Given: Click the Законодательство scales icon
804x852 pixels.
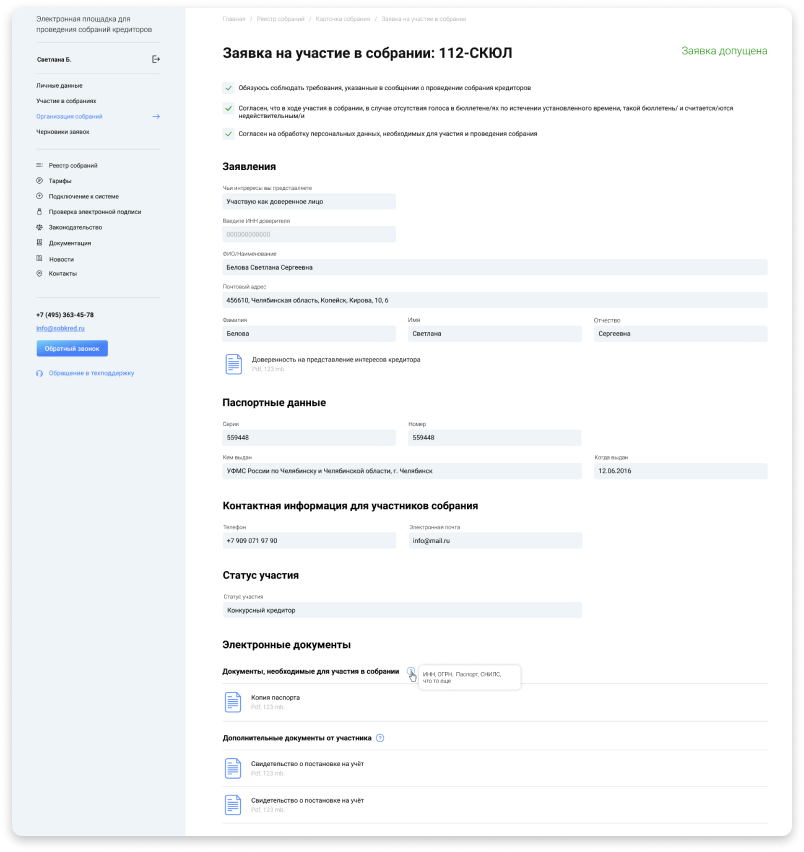Looking at the screenshot, I should pos(39,228).
